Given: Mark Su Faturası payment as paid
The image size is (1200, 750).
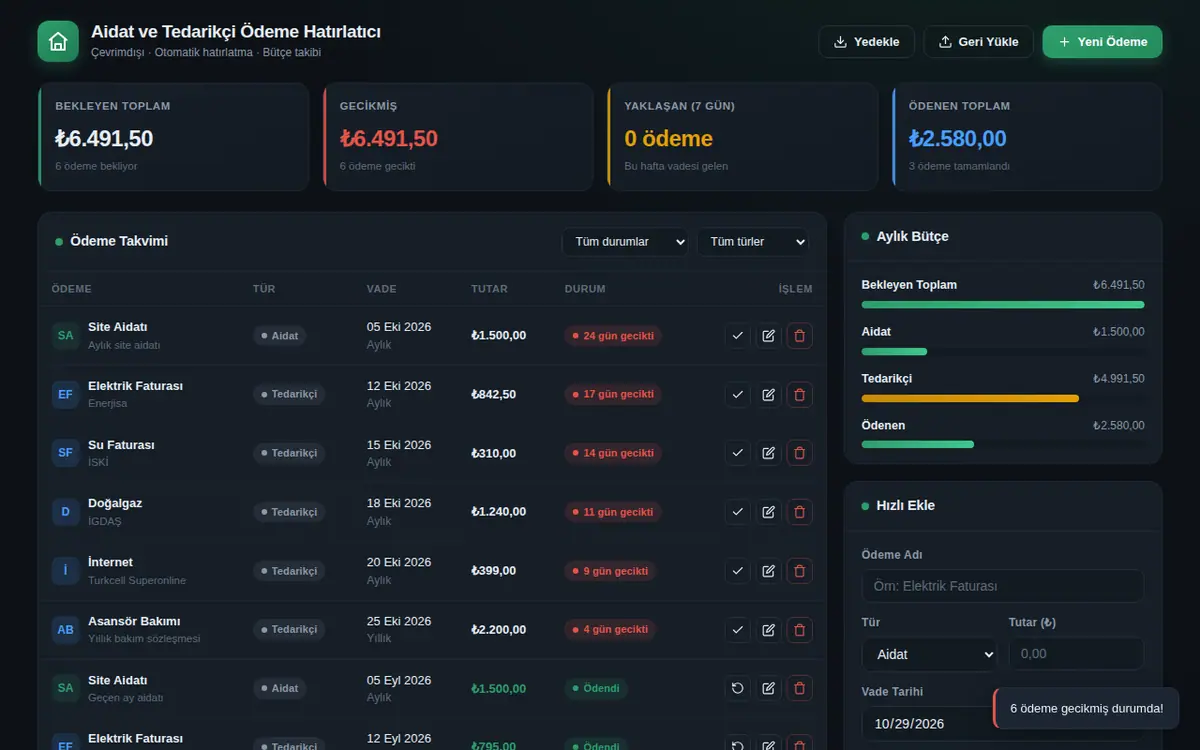Looking at the screenshot, I should pyautogui.click(x=737, y=454).
